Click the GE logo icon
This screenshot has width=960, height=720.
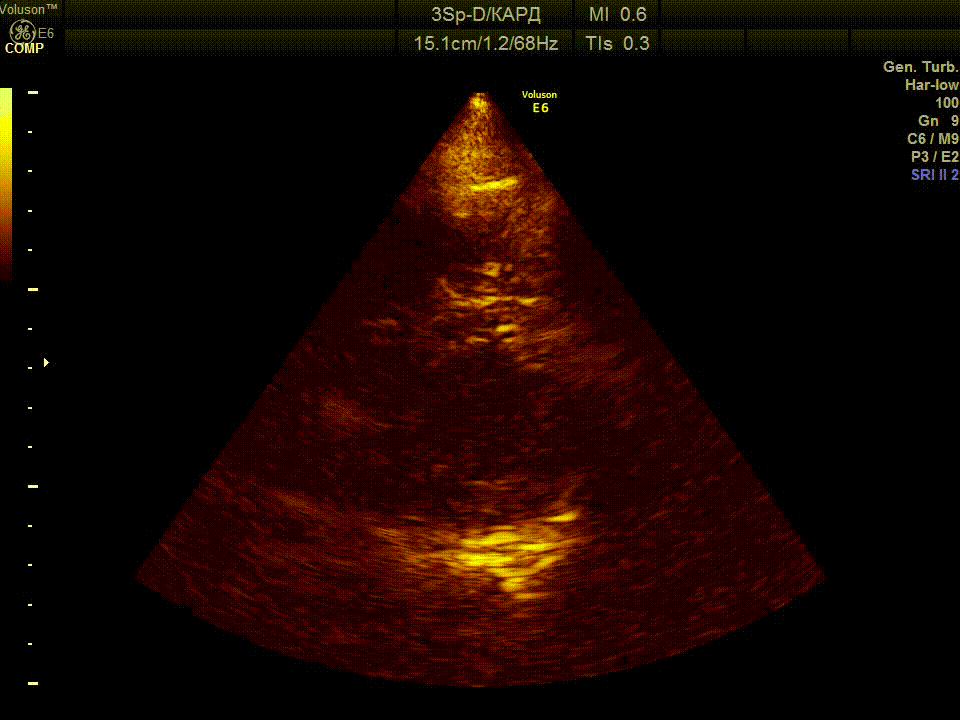click(23, 31)
